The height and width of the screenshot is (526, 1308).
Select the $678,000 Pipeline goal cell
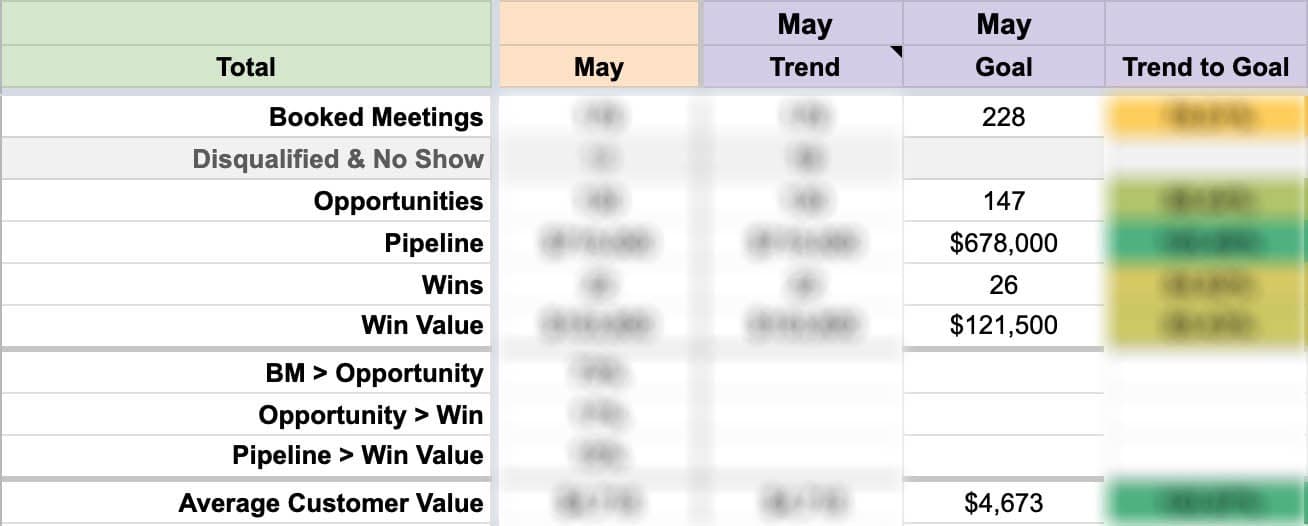click(x=1004, y=243)
